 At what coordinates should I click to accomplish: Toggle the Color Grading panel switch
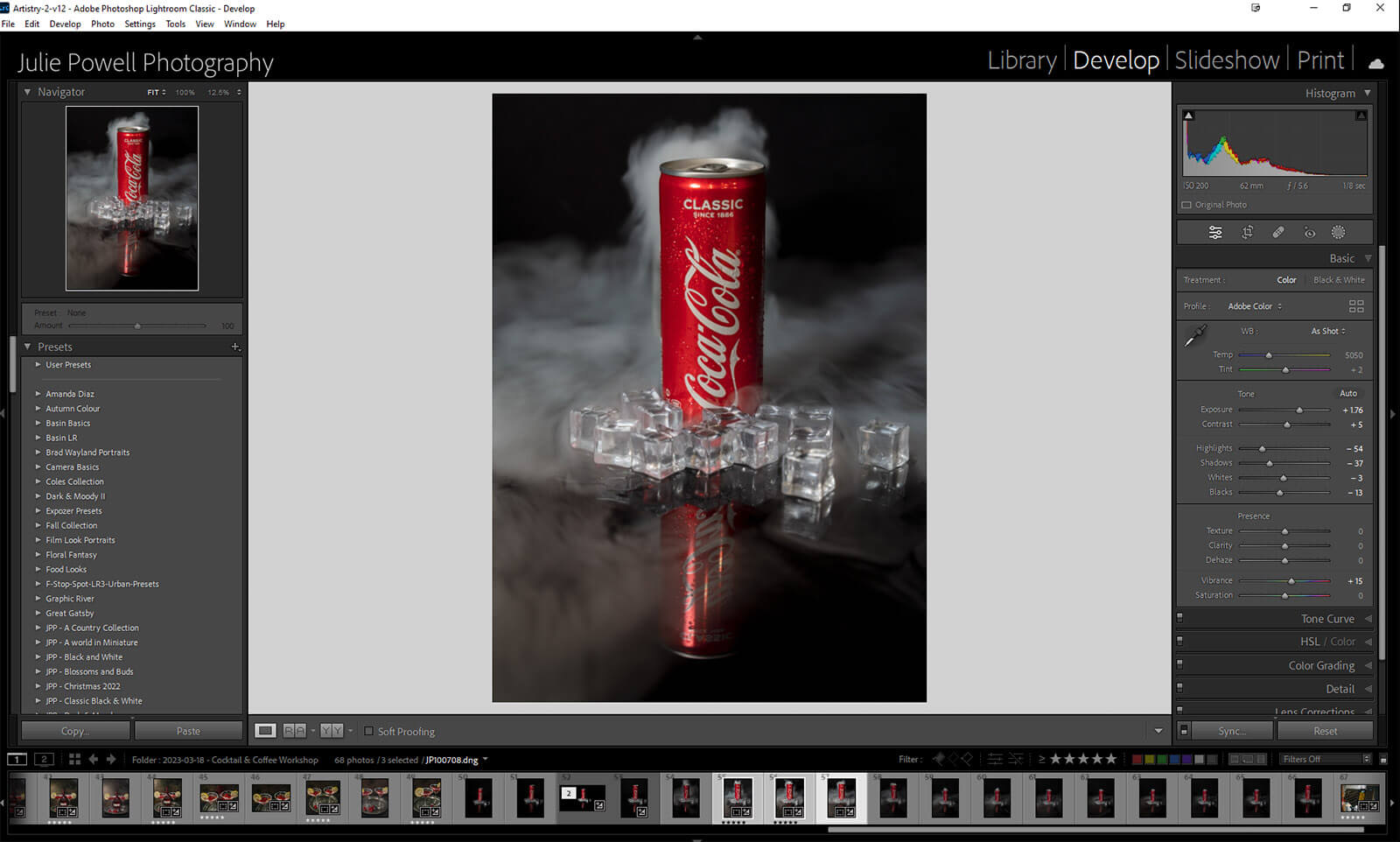1179,664
